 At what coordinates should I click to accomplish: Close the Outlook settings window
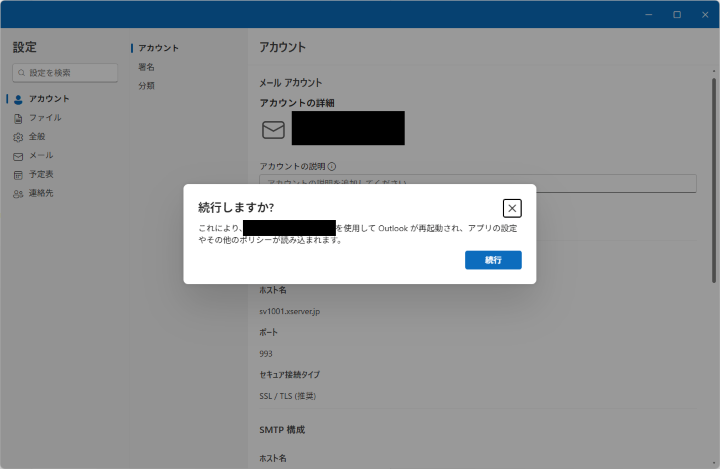pos(704,14)
